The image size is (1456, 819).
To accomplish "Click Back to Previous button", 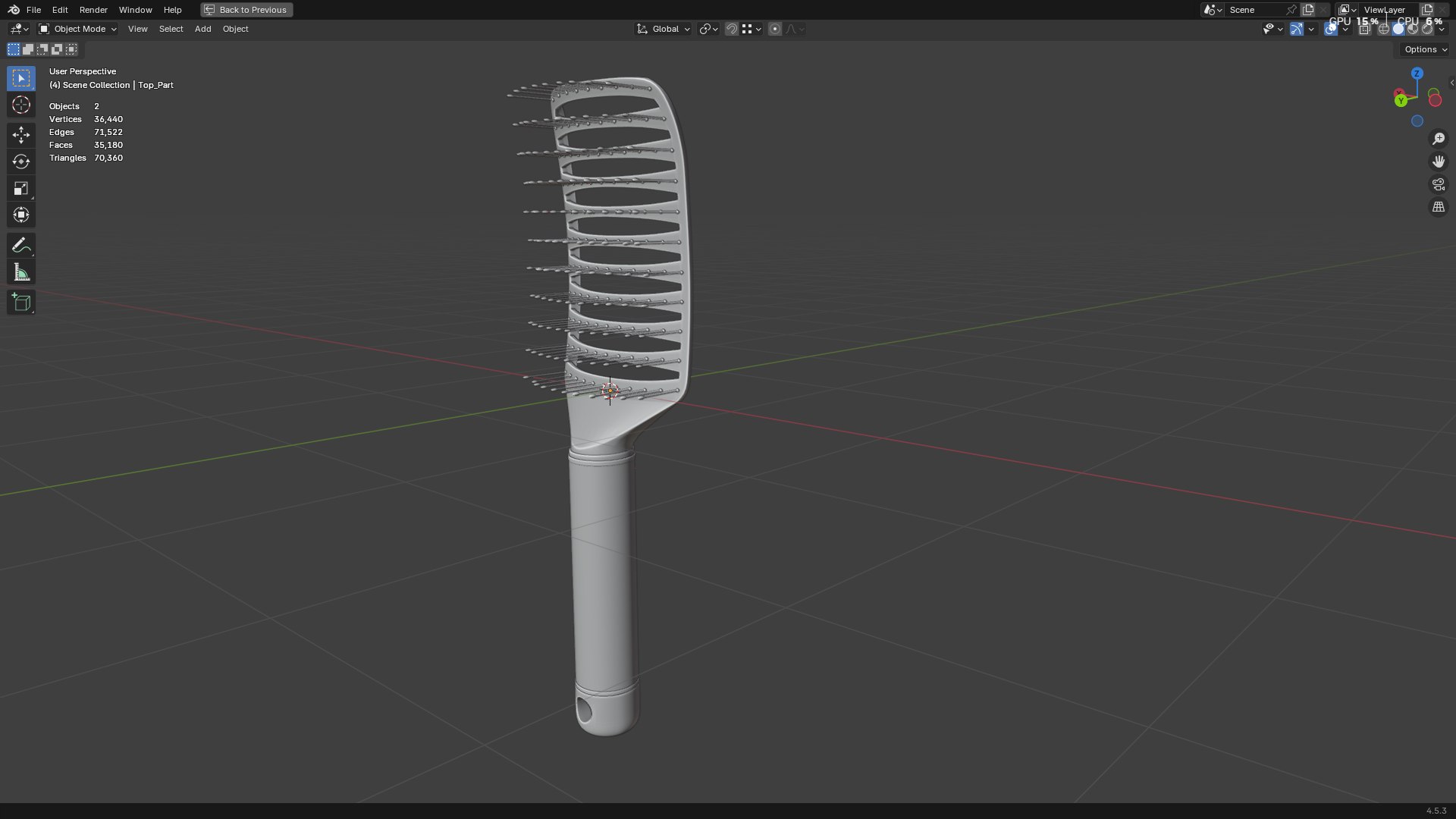I will point(246,10).
